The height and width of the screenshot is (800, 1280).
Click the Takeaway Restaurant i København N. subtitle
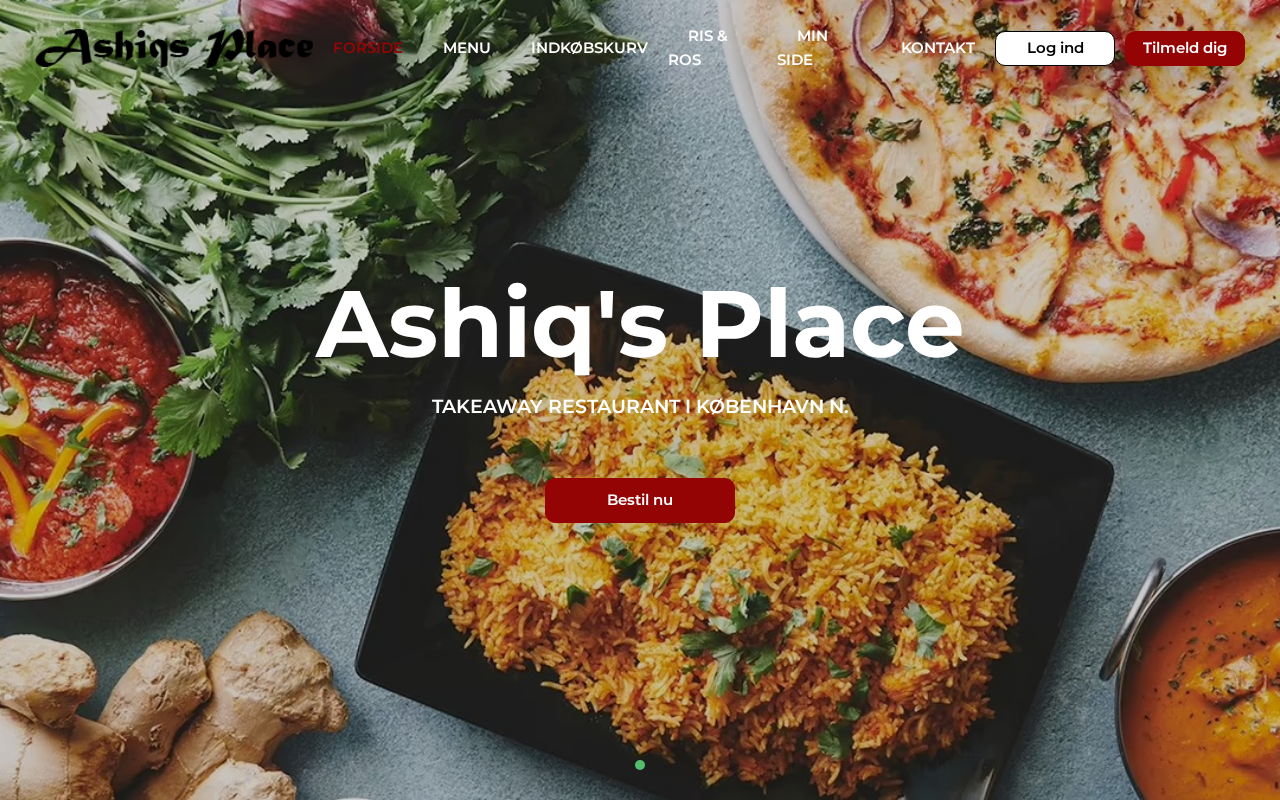tap(640, 407)
